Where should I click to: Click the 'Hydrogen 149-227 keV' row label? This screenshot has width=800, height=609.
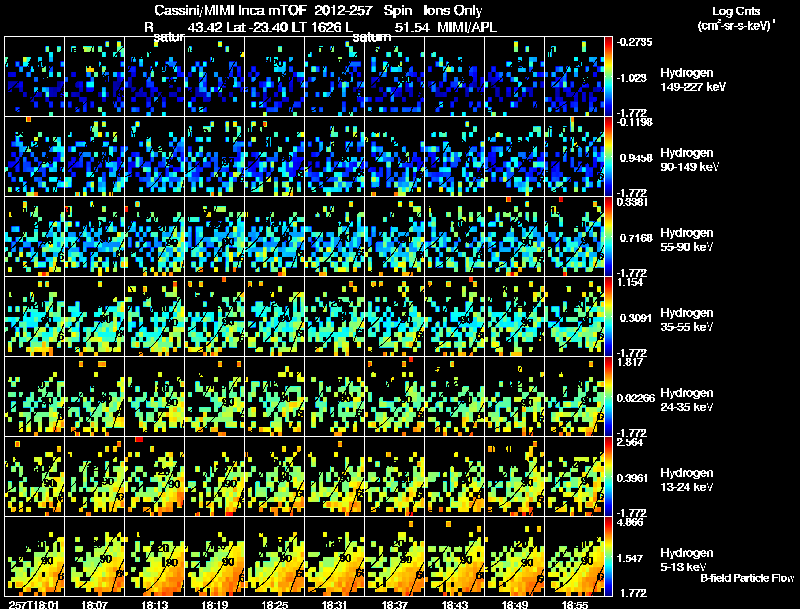coord(693,80)
